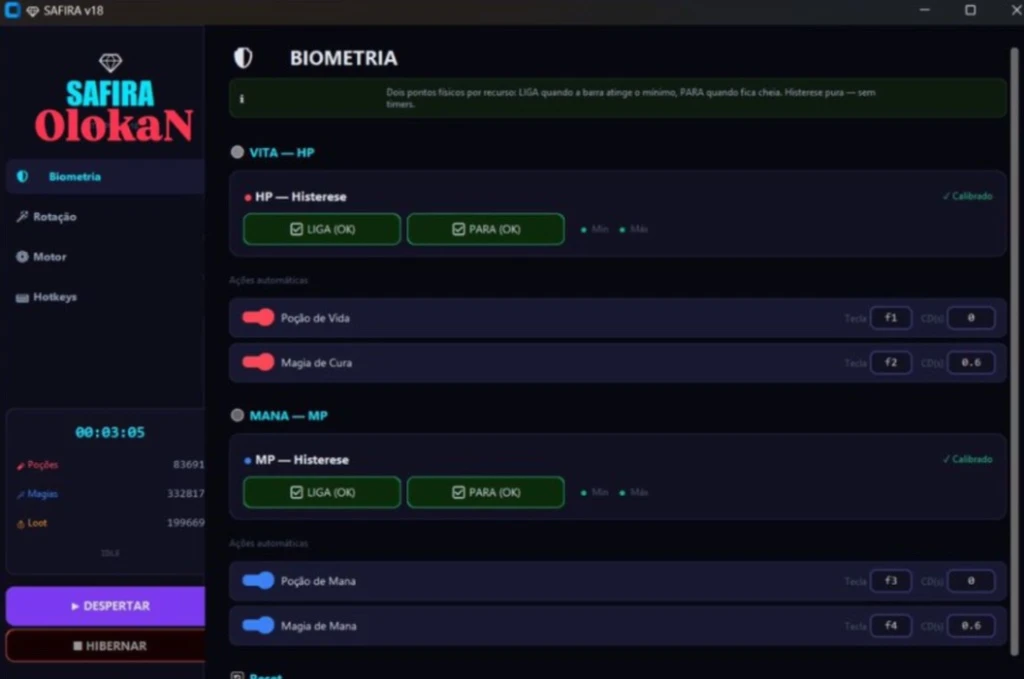Click the DESPERTAR start button
The image size is (1024, 679).
(106, 606)
